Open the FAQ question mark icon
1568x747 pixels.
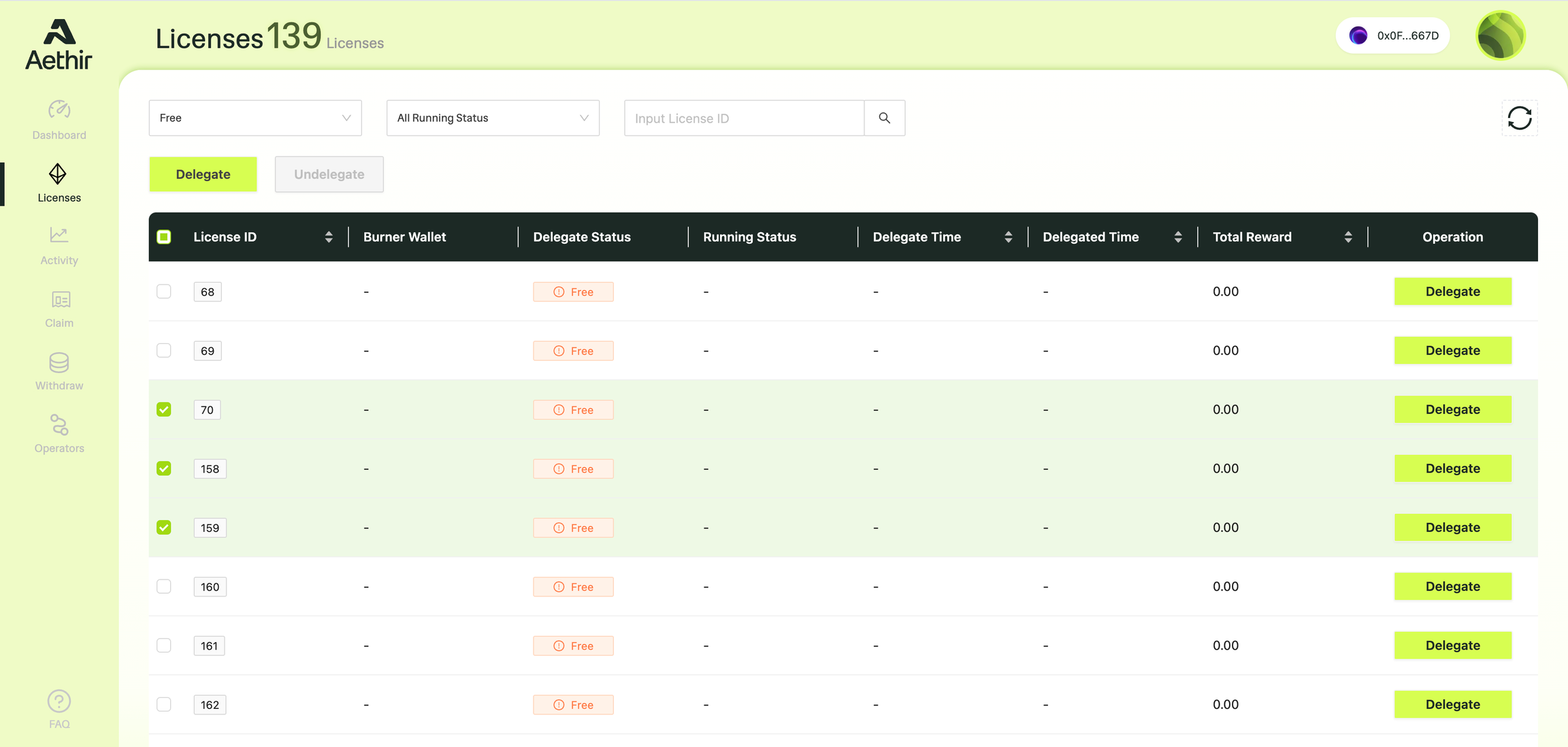(59, 701)
